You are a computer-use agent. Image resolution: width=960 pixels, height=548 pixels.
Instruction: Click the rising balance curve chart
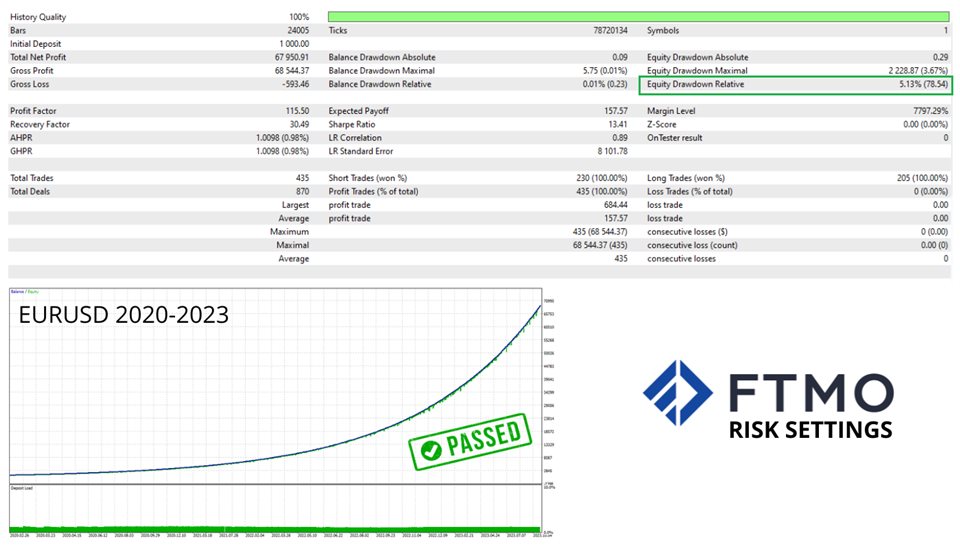(x=276, y=386)
